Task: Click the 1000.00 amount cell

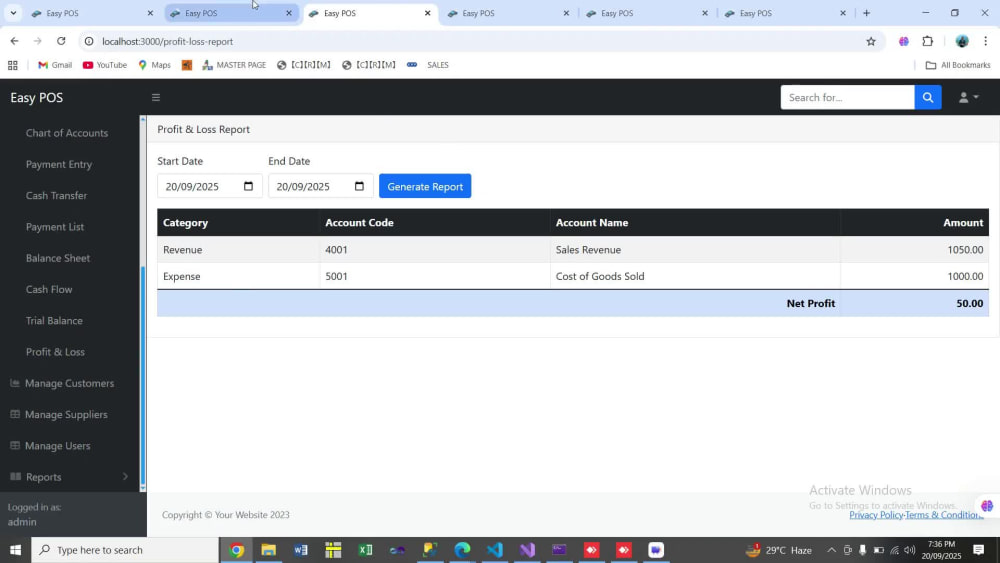Action: [x=915, y=276]
